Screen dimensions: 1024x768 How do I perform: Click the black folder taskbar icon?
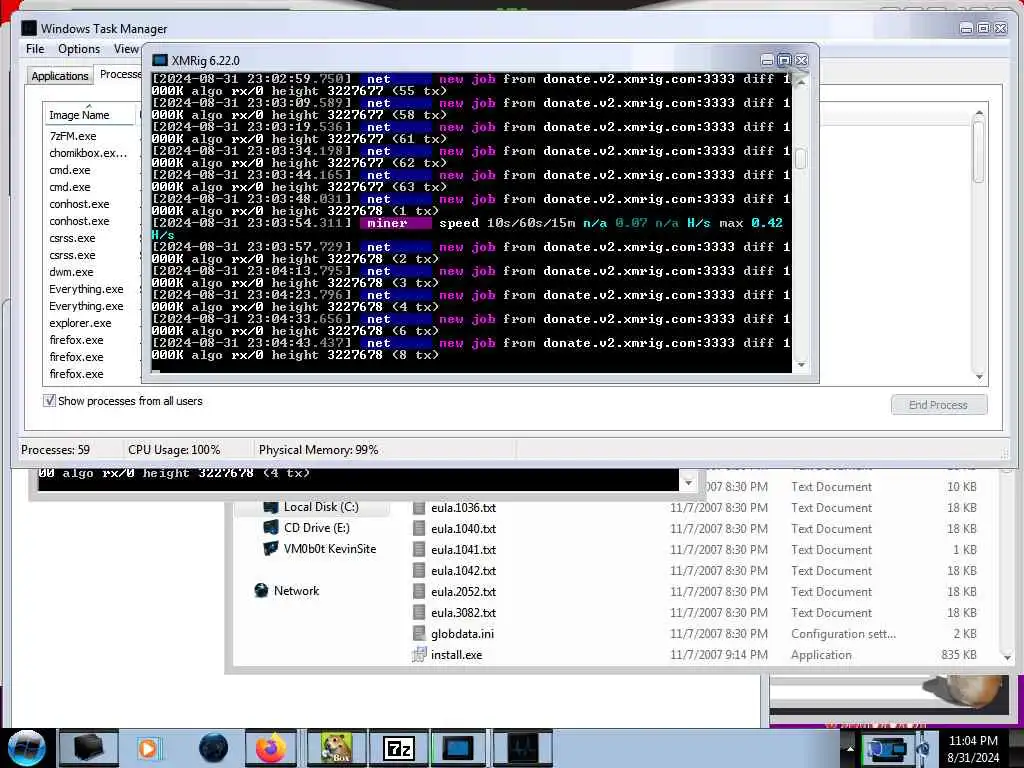[x=88, y=748]
